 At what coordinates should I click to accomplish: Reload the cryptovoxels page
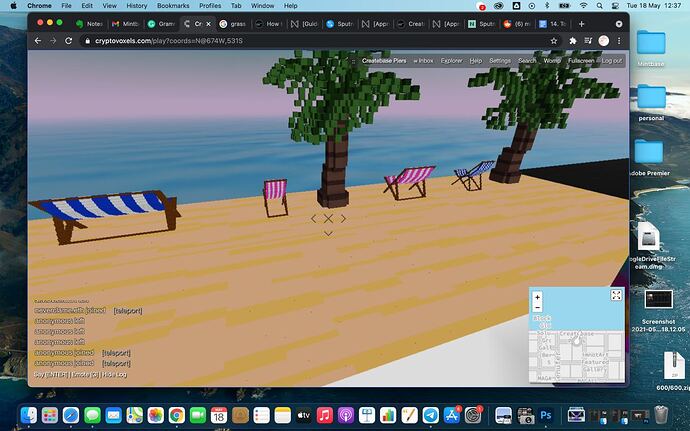[x=68, y=41]
